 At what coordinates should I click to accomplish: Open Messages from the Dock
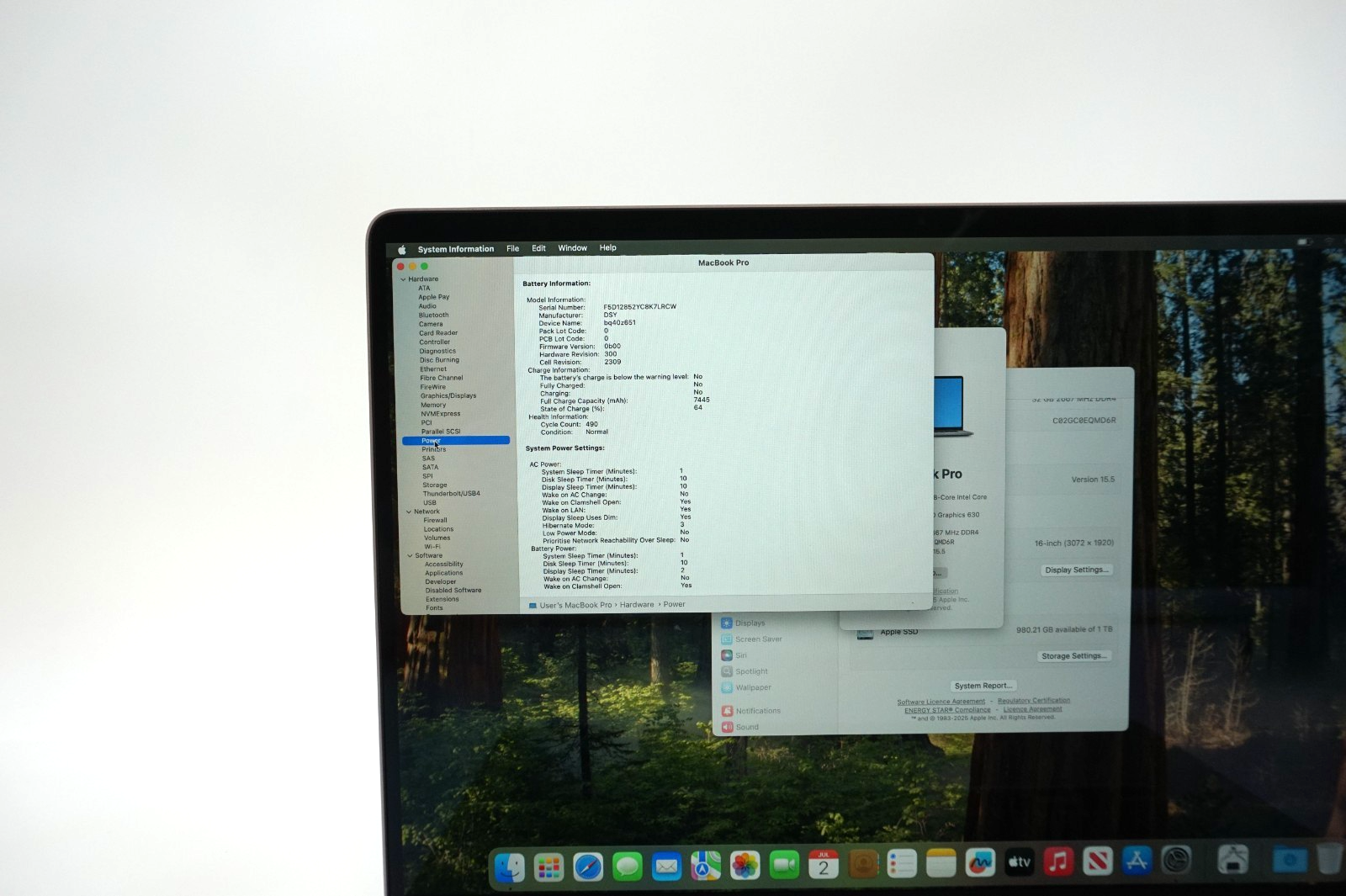click(628, 866)
